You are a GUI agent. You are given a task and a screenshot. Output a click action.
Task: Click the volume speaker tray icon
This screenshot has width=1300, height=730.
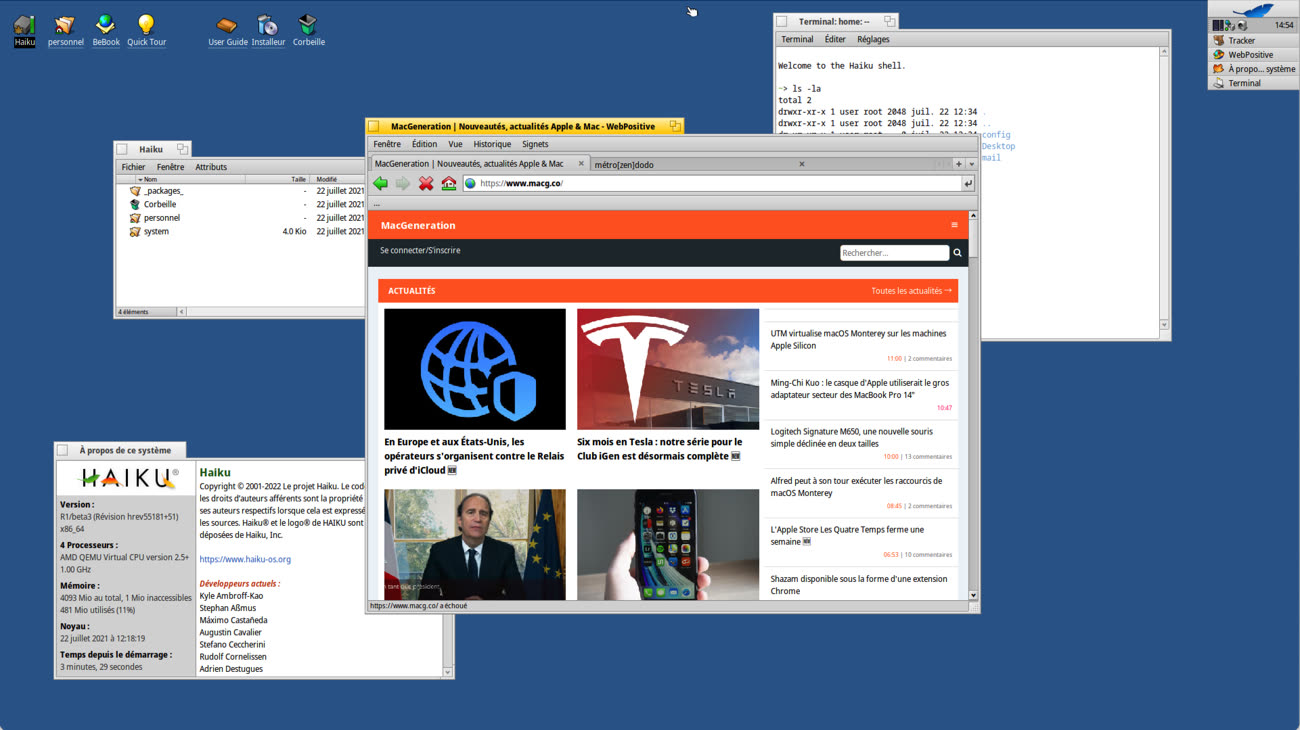[1242, 25]
